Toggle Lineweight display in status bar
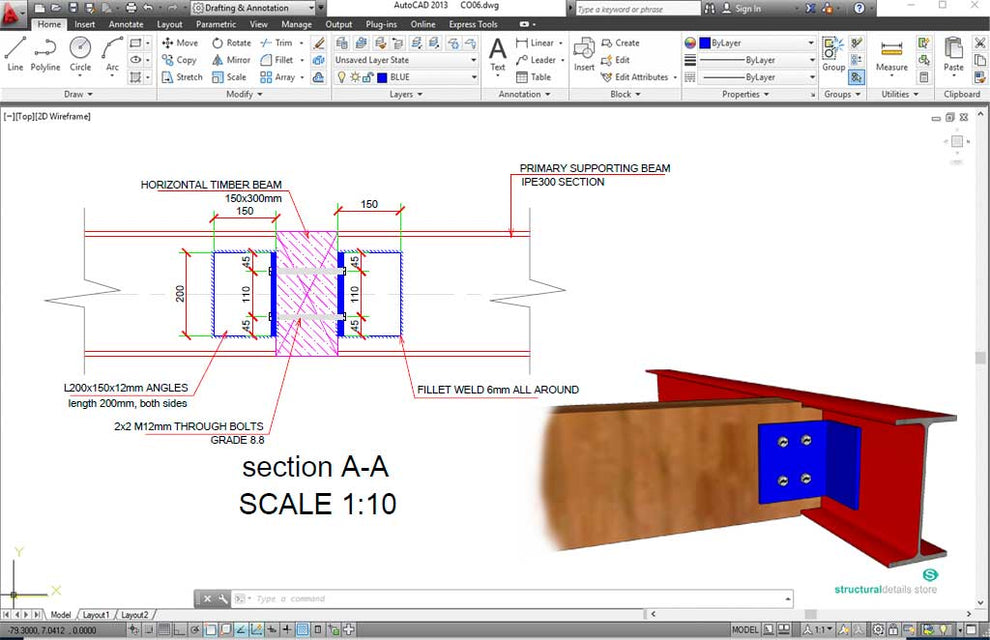 (x=287, y=629)
